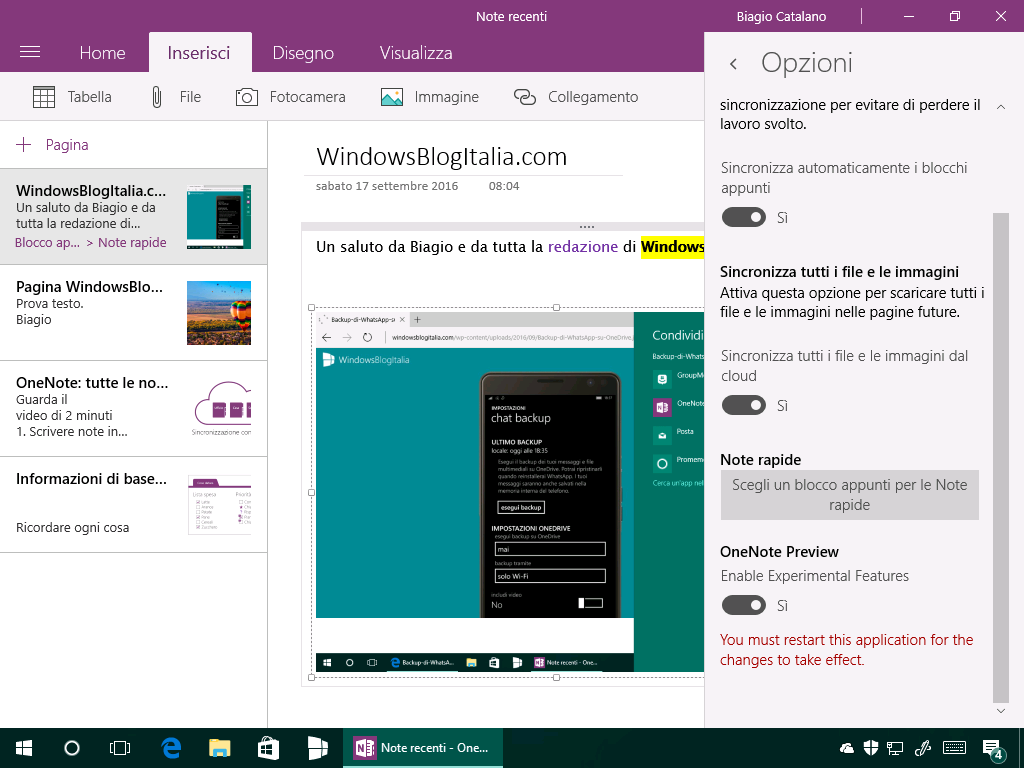This screenshot has height=768, width=1024.
Task: Open the Action Center notifications icon
Action: (993, 749)
